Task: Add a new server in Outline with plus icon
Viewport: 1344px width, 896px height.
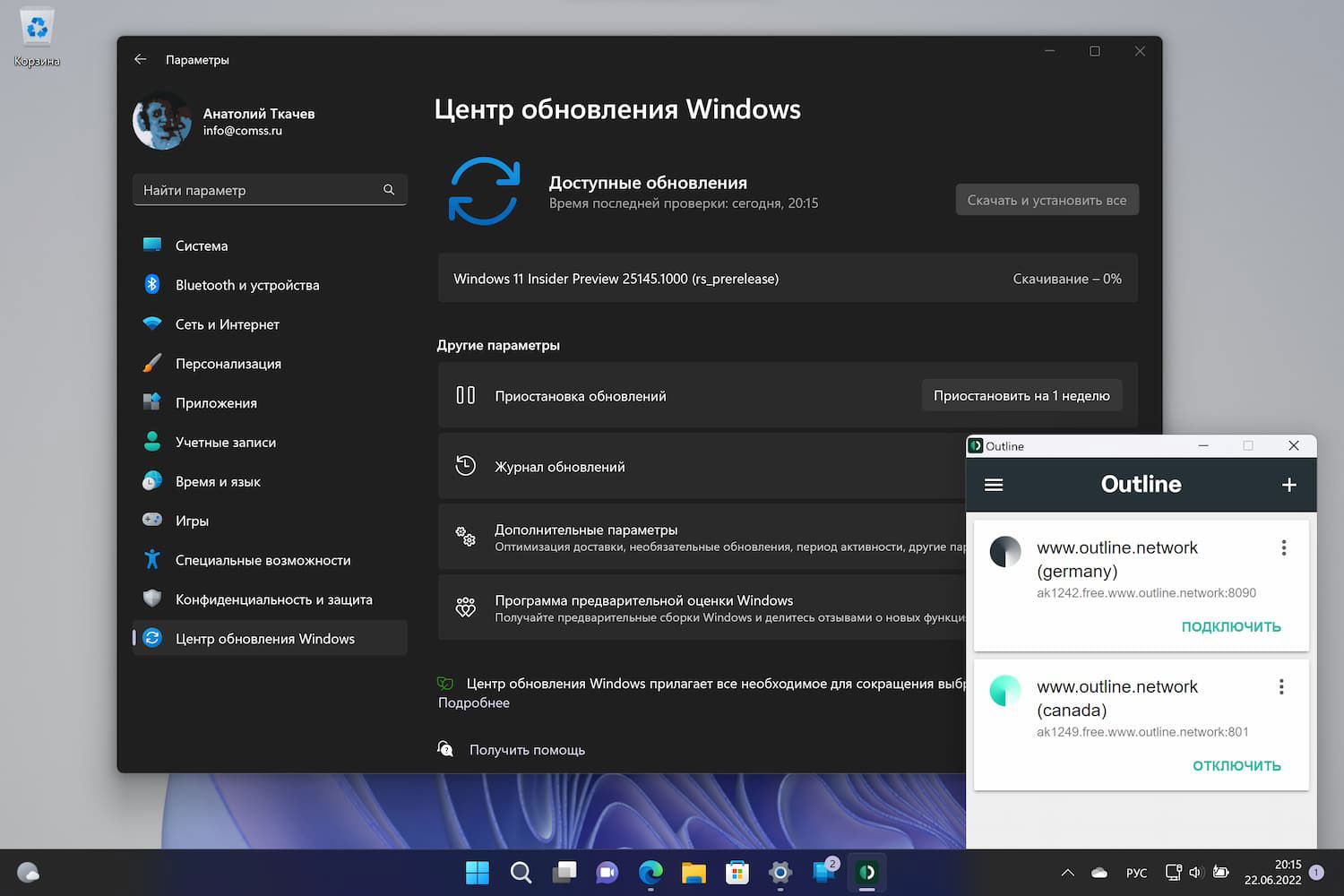Action: (1288, 484)
